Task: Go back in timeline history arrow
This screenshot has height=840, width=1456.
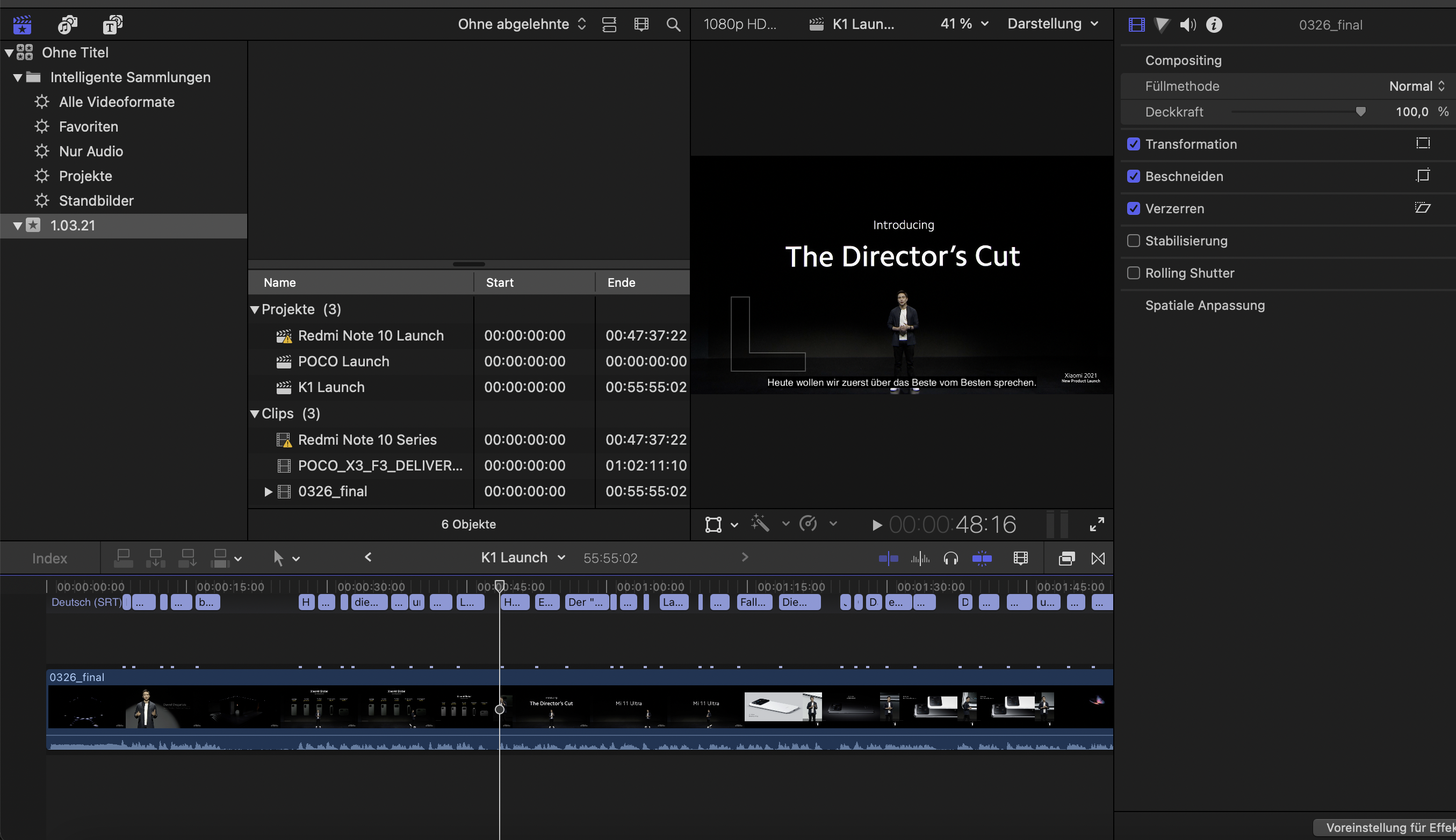Action: (368, 557)
